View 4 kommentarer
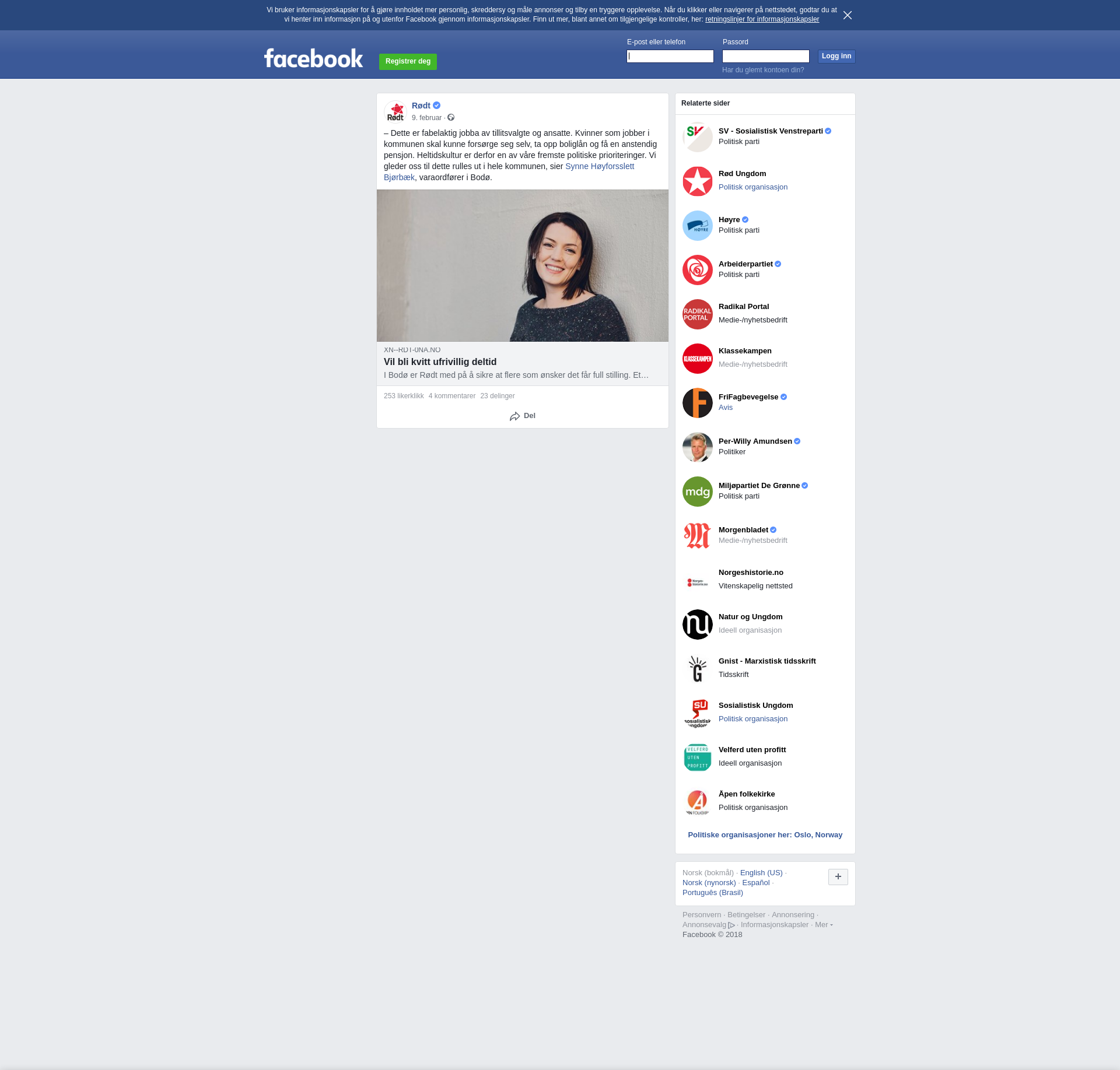 [452, 396]
